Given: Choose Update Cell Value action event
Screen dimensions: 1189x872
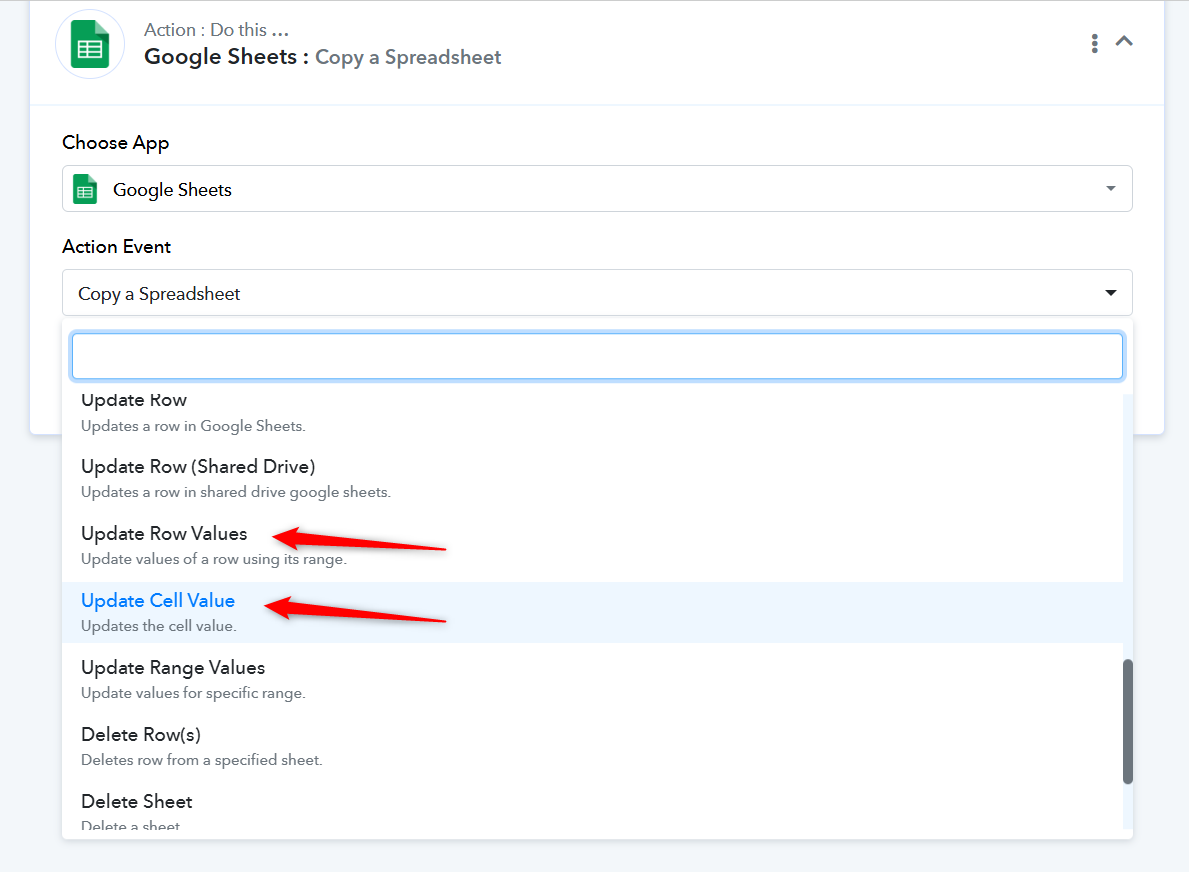Looking at the screenshot, I should (x=592, y=613).
